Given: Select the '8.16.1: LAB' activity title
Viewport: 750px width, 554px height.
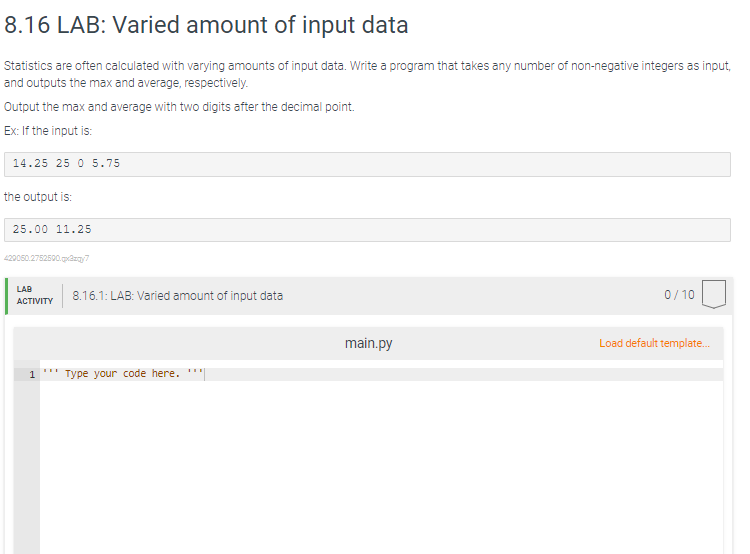Looking at the screenshot, I should pos(178,295).
